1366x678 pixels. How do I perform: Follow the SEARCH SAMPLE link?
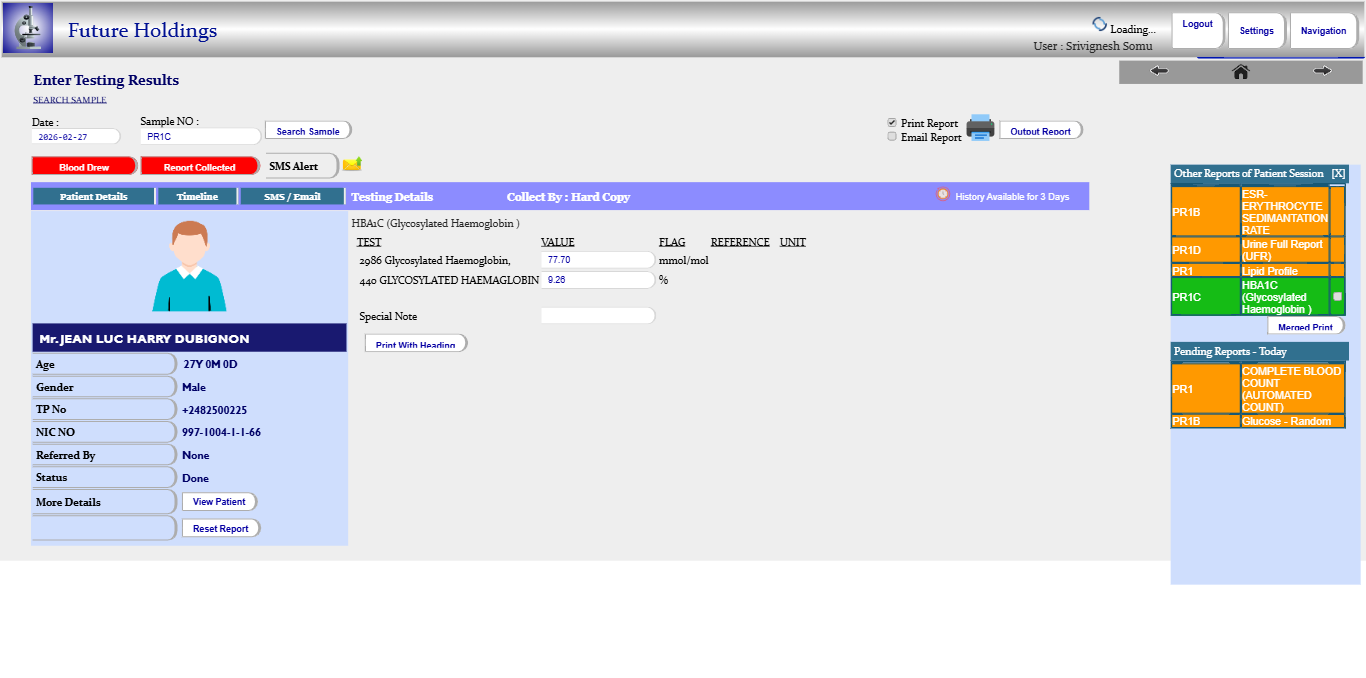coord(70,100)
